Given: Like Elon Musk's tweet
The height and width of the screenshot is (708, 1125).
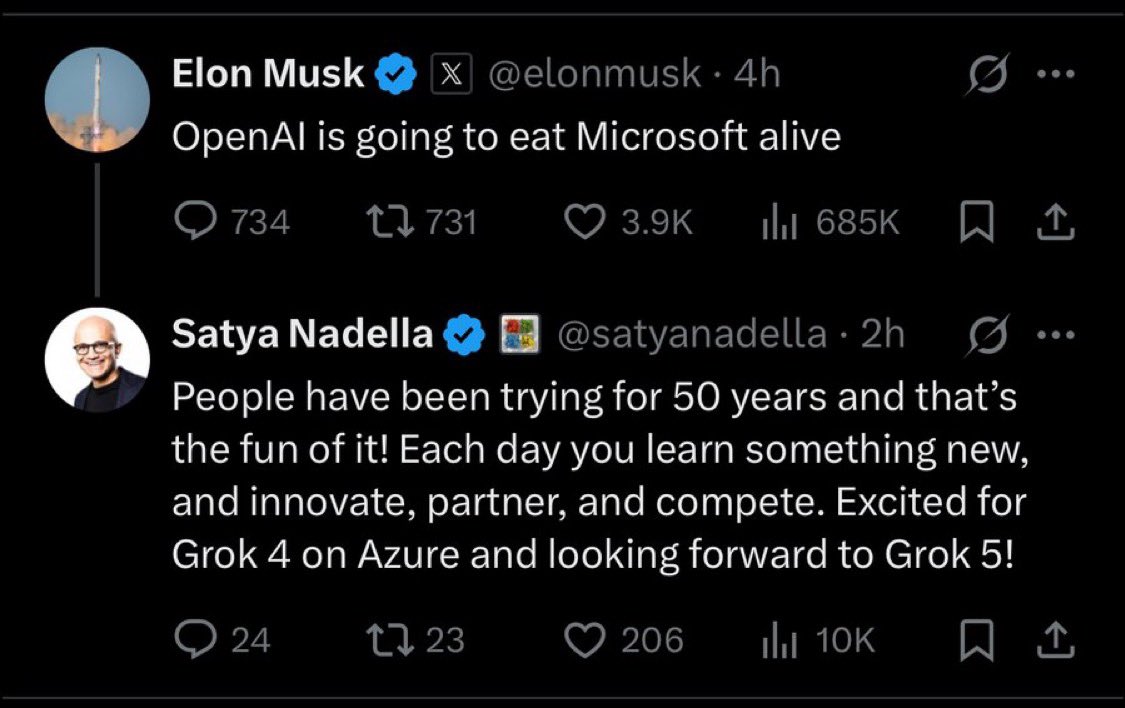Looking at the screenshot, I should [586, 222].
